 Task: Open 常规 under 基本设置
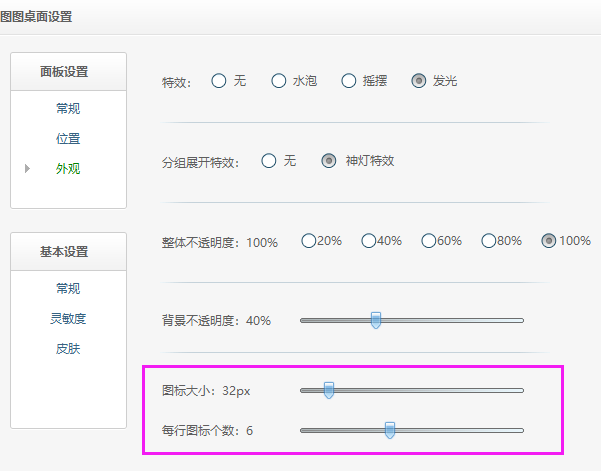(68, 288)
